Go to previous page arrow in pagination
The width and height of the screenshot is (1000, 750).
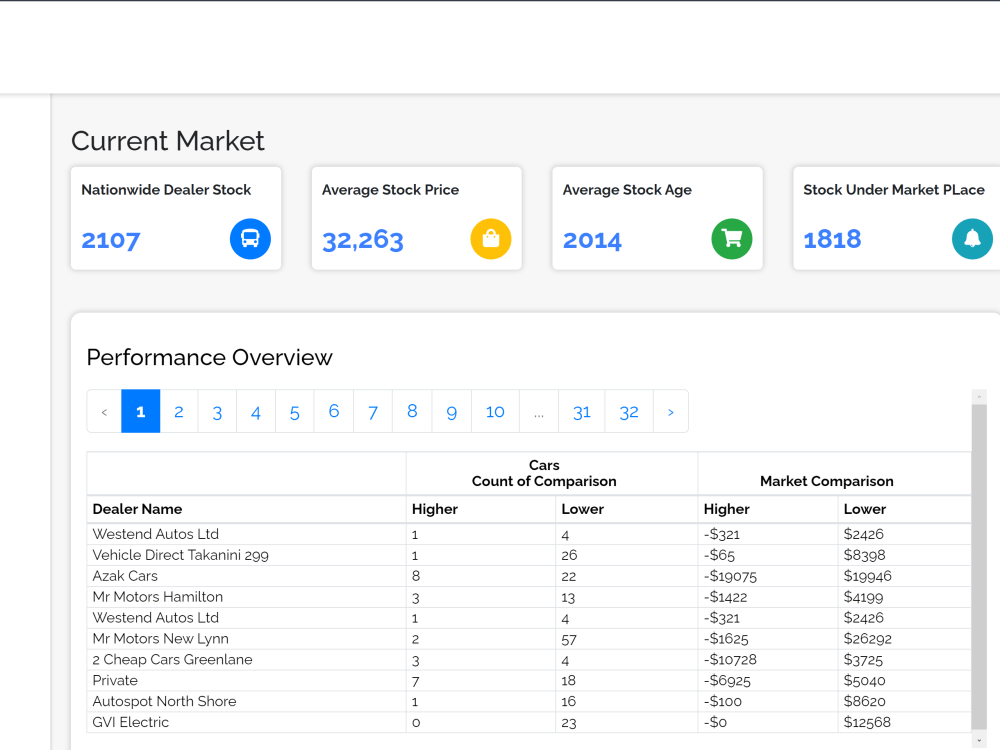tap(104, 412)
